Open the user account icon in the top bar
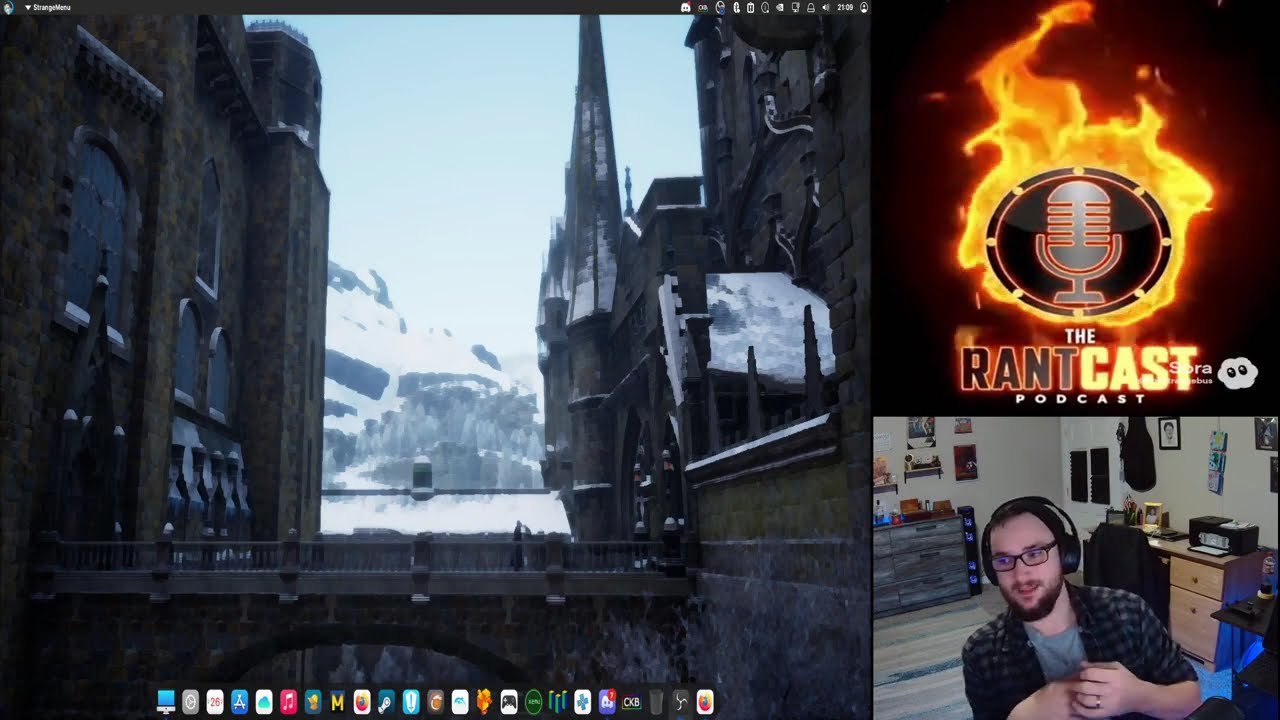Screen dimensions: 1280x720 pyautogui.click(x=864, y=7)
